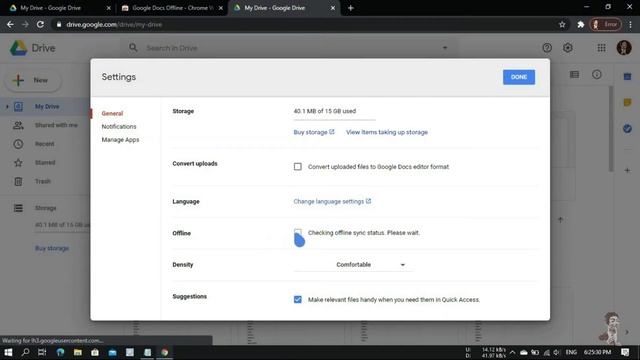640x360 pixels.
Task: Open Storage entry in Drive sidebar
Action: point(45,208)
